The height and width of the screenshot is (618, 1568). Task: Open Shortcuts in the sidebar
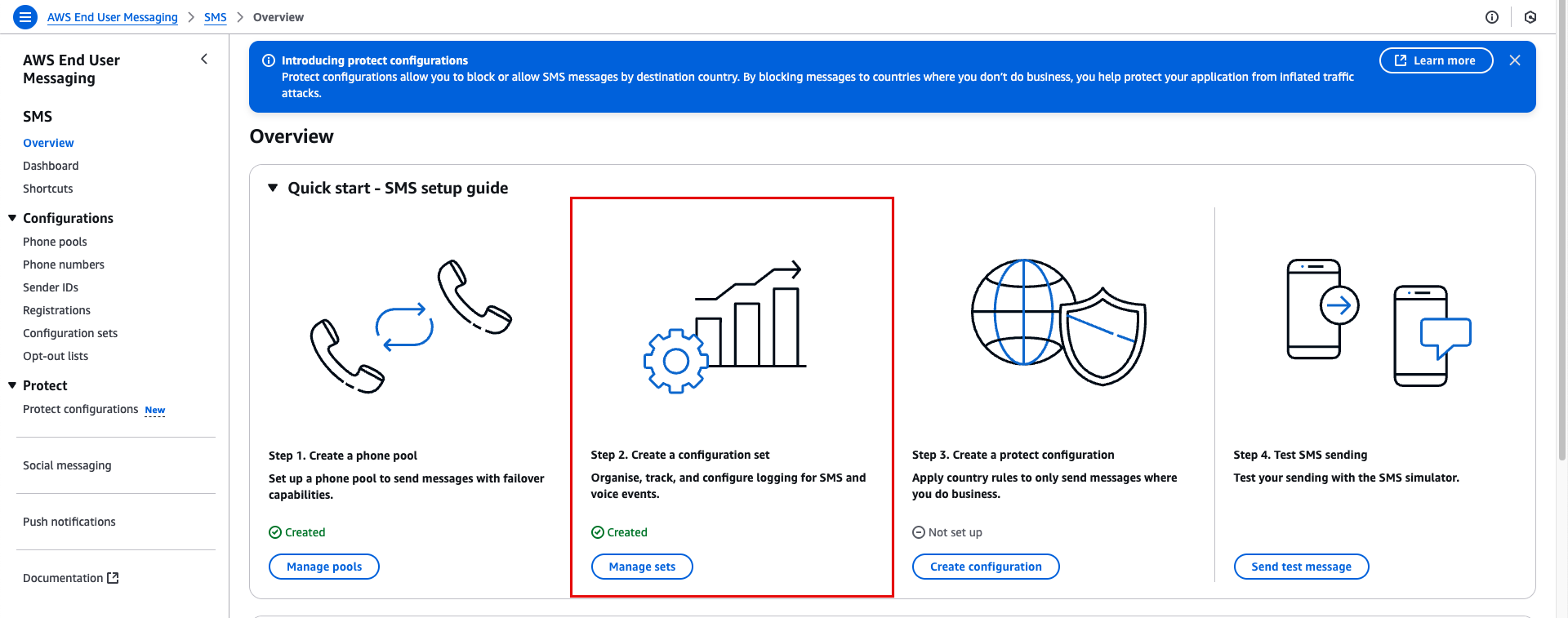(x=47, y=189)
